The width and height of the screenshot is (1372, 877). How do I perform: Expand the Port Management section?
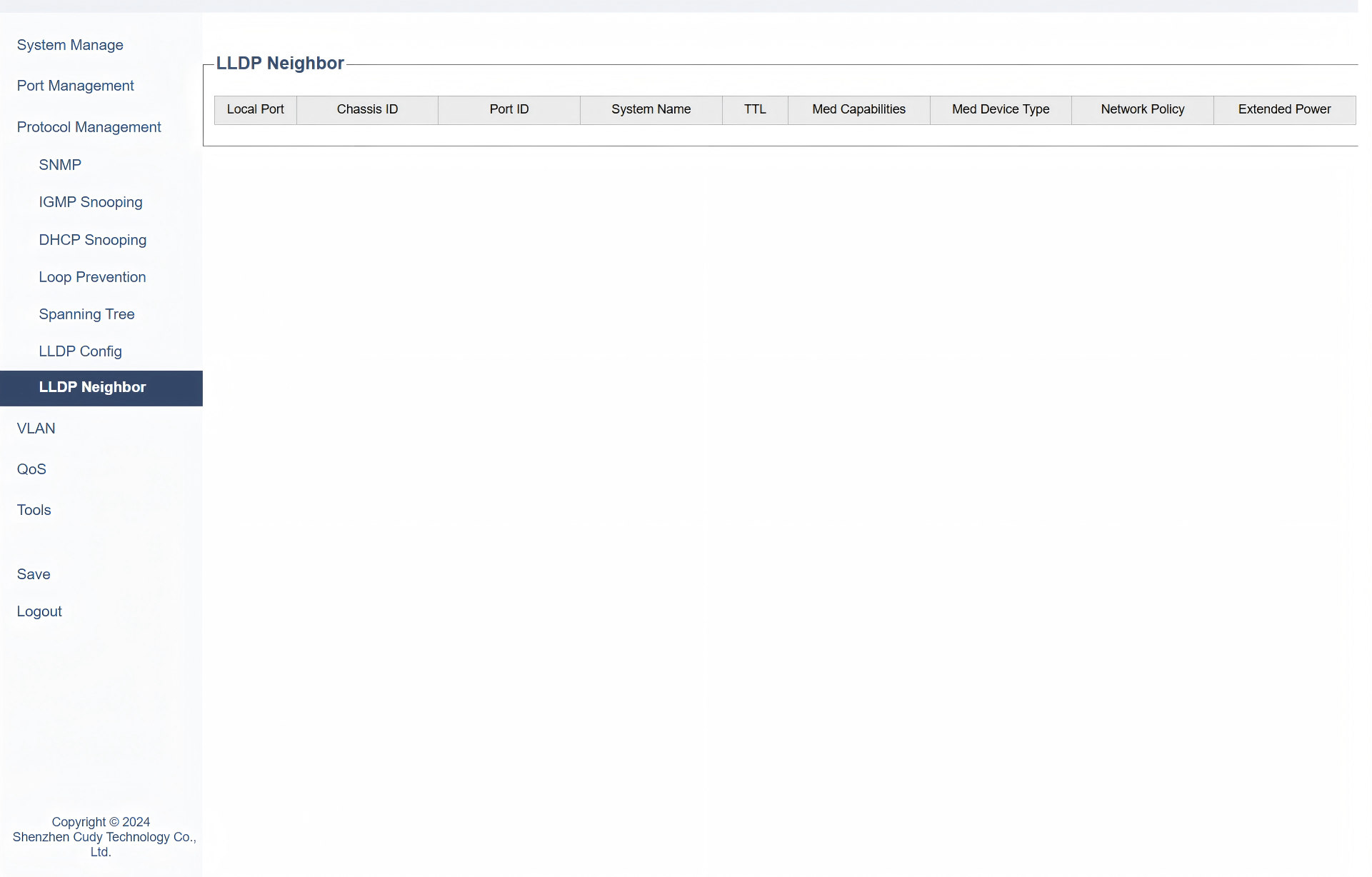point(75,86)
